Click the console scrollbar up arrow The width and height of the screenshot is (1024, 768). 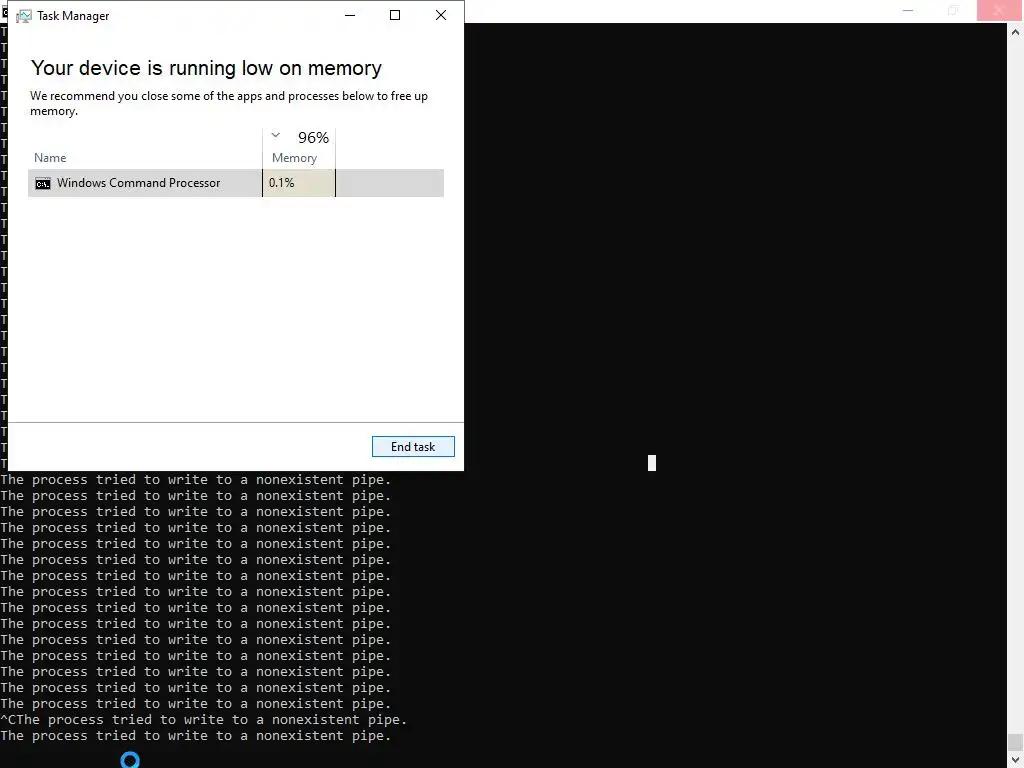click(1016, 31)
